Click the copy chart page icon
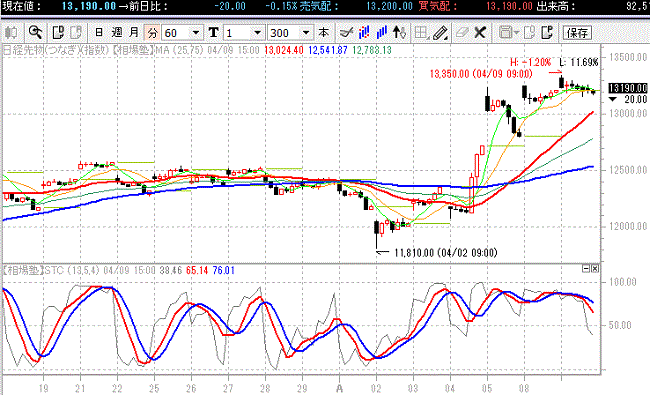Screen dimensions: 650x395 tap(58, 32)
